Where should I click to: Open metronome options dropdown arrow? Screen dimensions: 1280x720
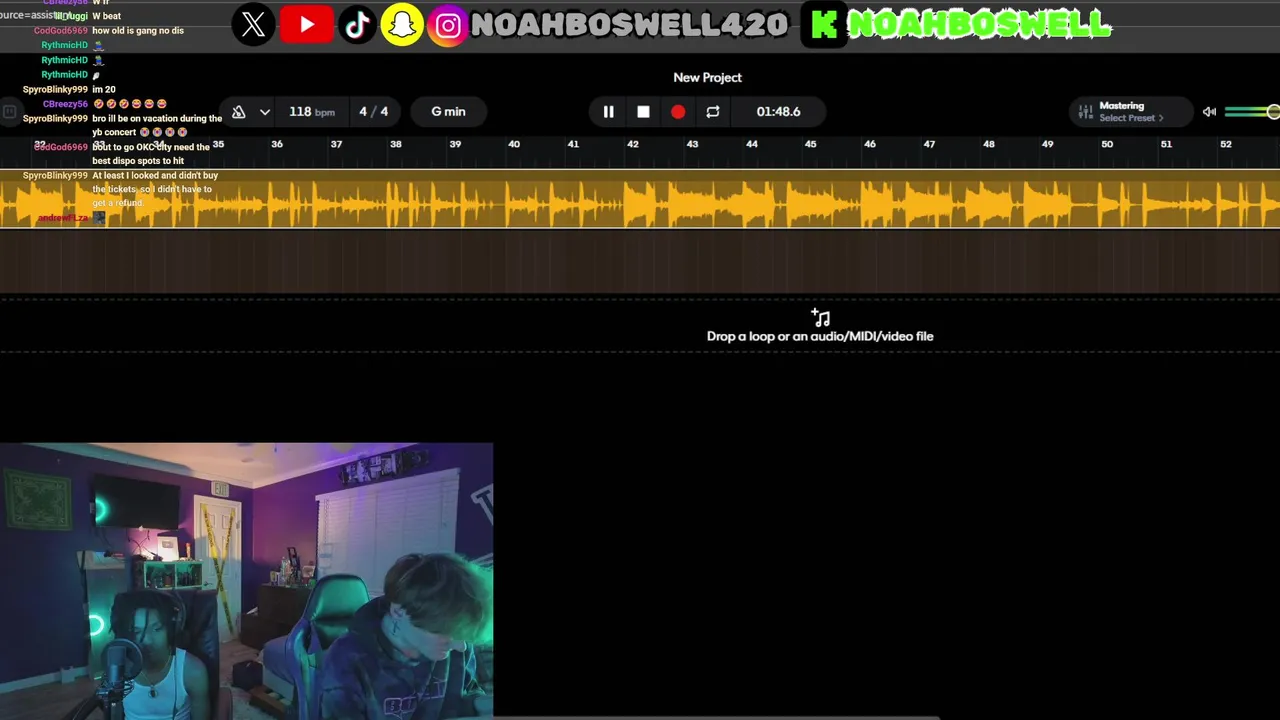coord(264,112)
